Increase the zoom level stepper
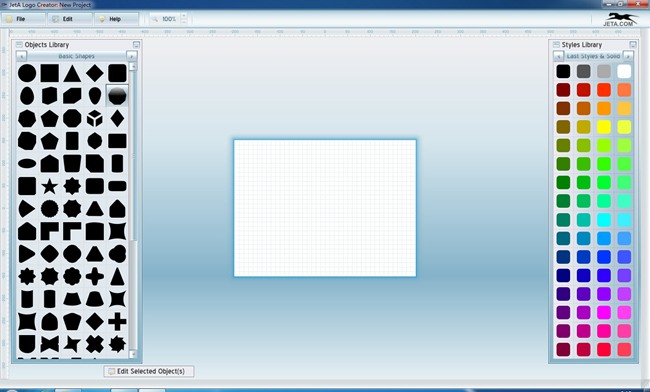The image size is (650, 392). (184, 16)
